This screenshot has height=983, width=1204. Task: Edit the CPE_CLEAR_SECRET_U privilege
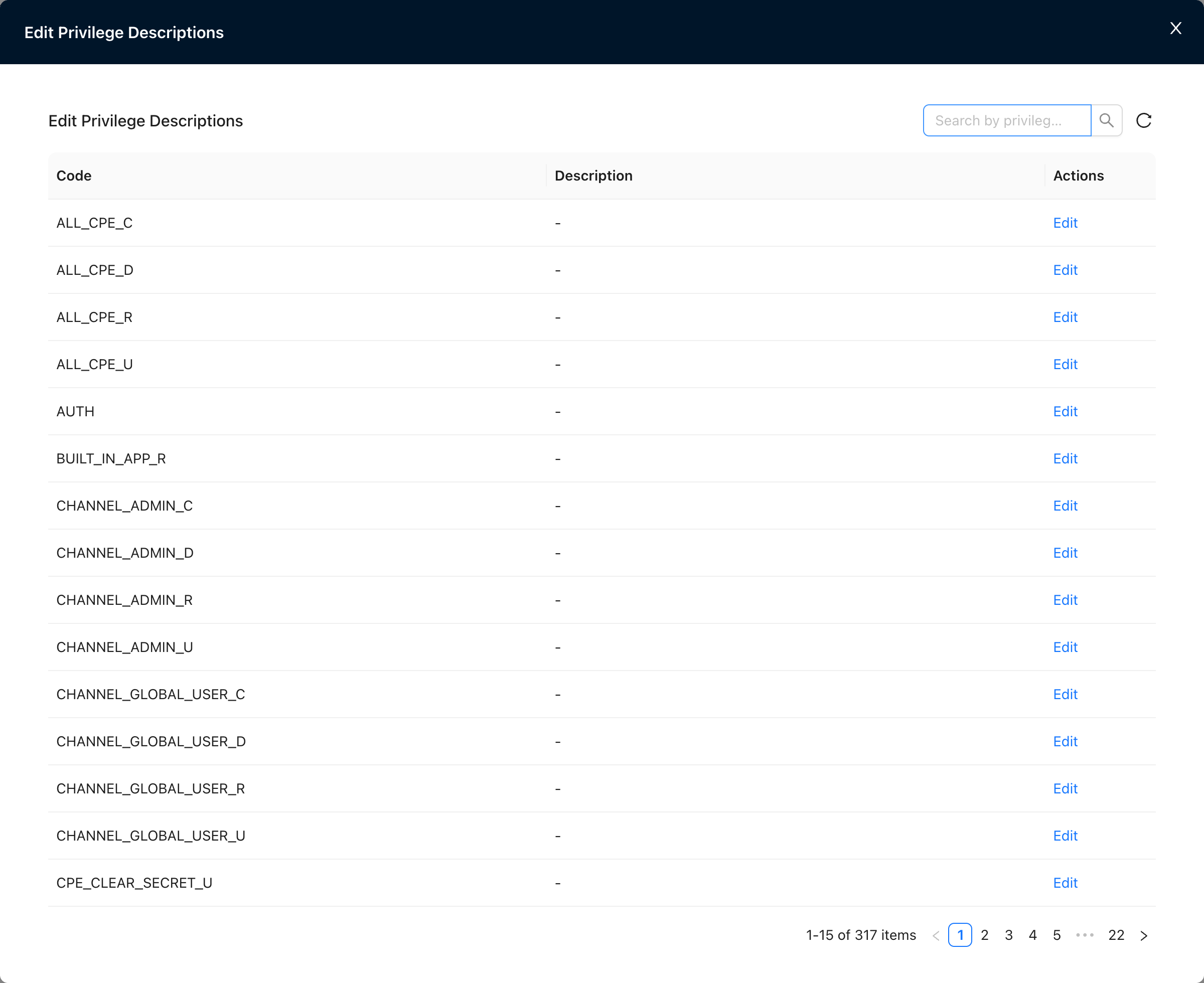coord(1065,882)
